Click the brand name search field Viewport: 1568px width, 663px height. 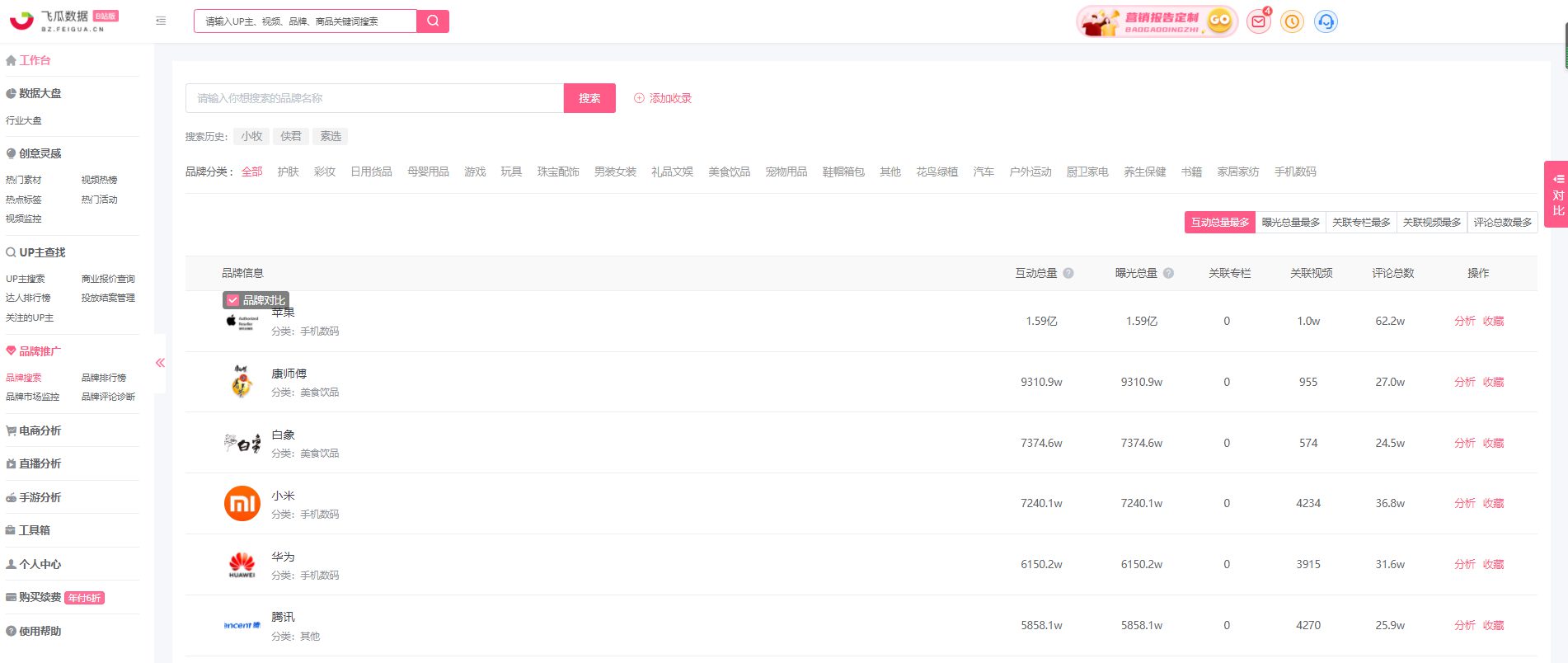(374, 98)
